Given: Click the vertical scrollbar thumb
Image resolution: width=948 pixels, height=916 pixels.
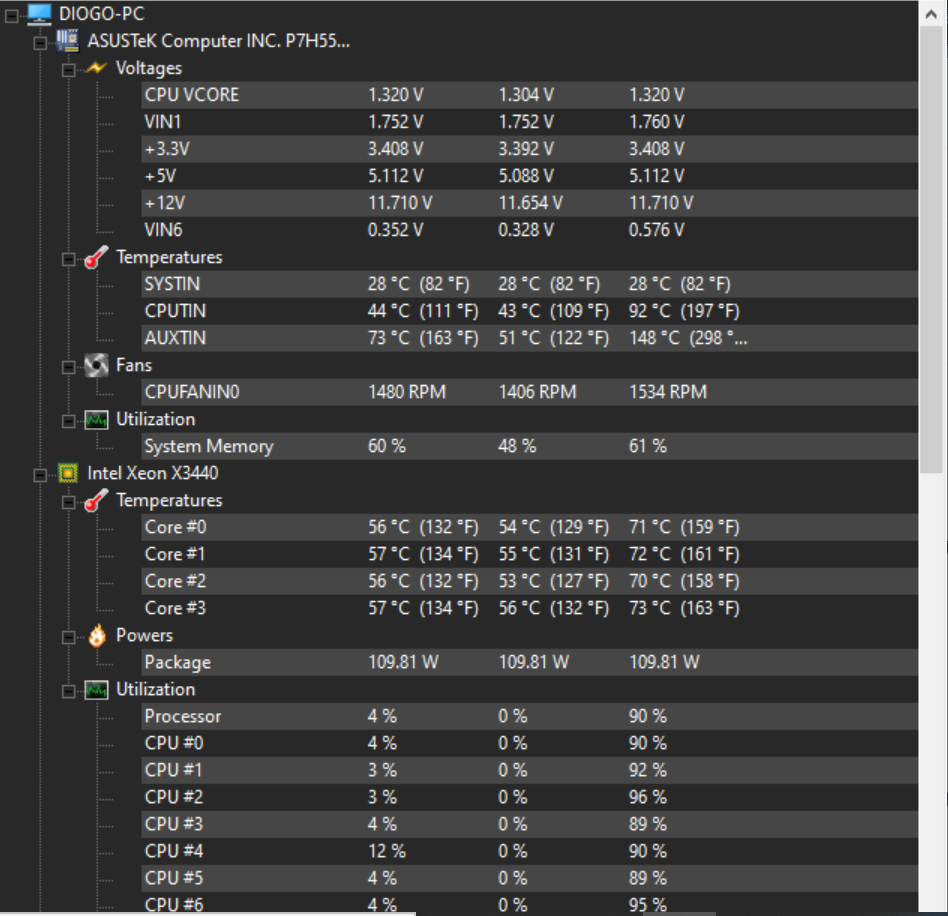Looking at the screenshot, I should [x=932, y=251].
